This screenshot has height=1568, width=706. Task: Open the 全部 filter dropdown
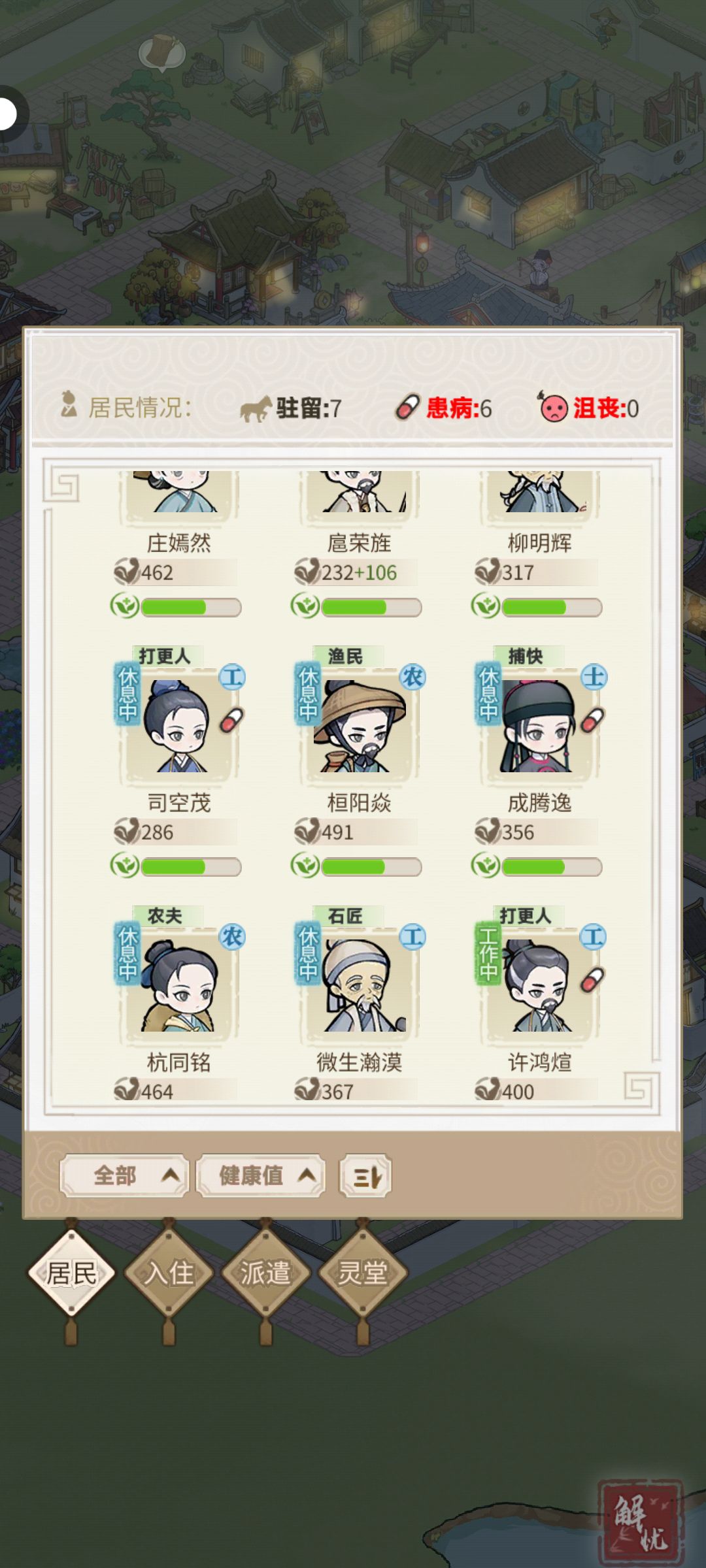(x=125, y=1176)
